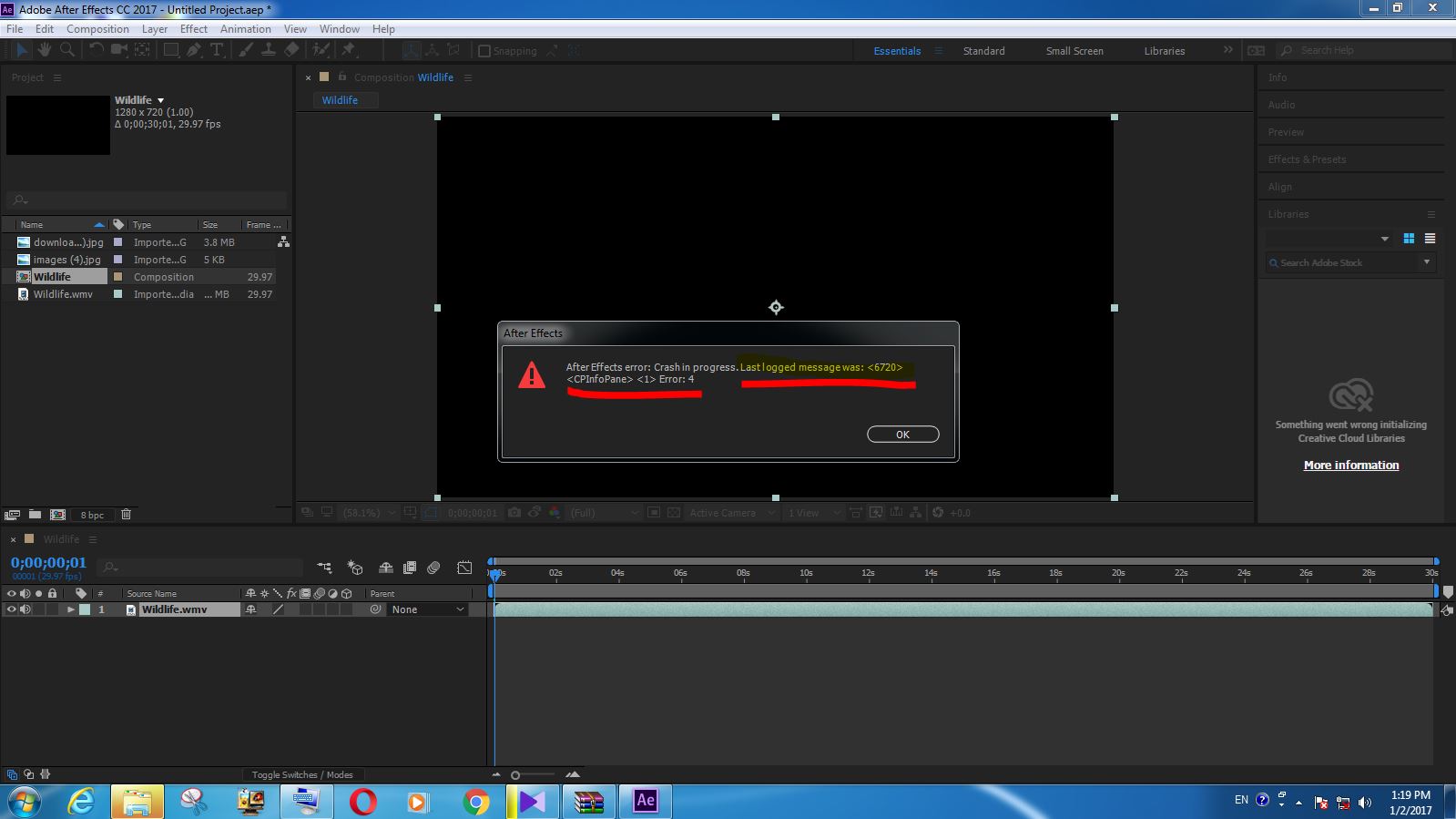This screenshot has width=1456, height=819.
Task: Toggle Motion Blur enable for timeline
Action: pyautogui.click(x=433, y=568)
